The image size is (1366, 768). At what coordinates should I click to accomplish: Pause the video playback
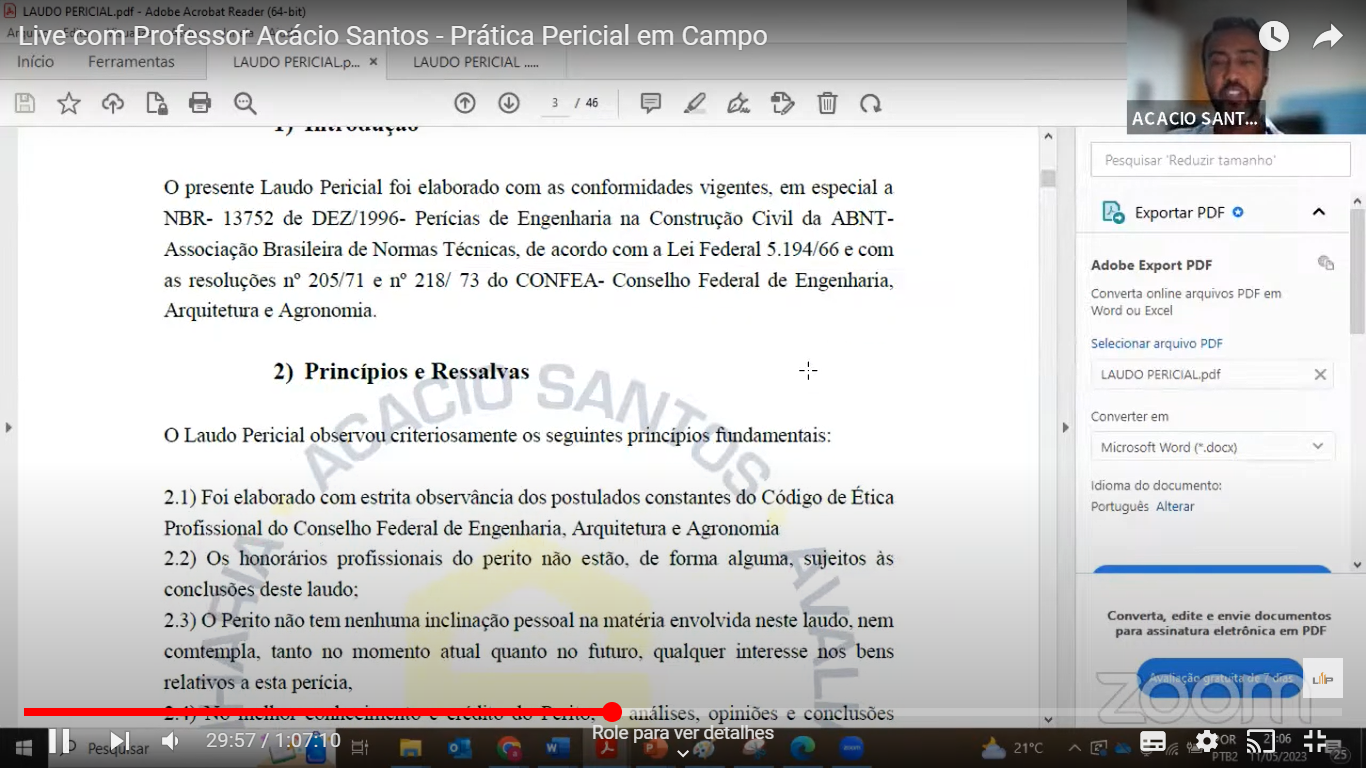pos(59,741)
